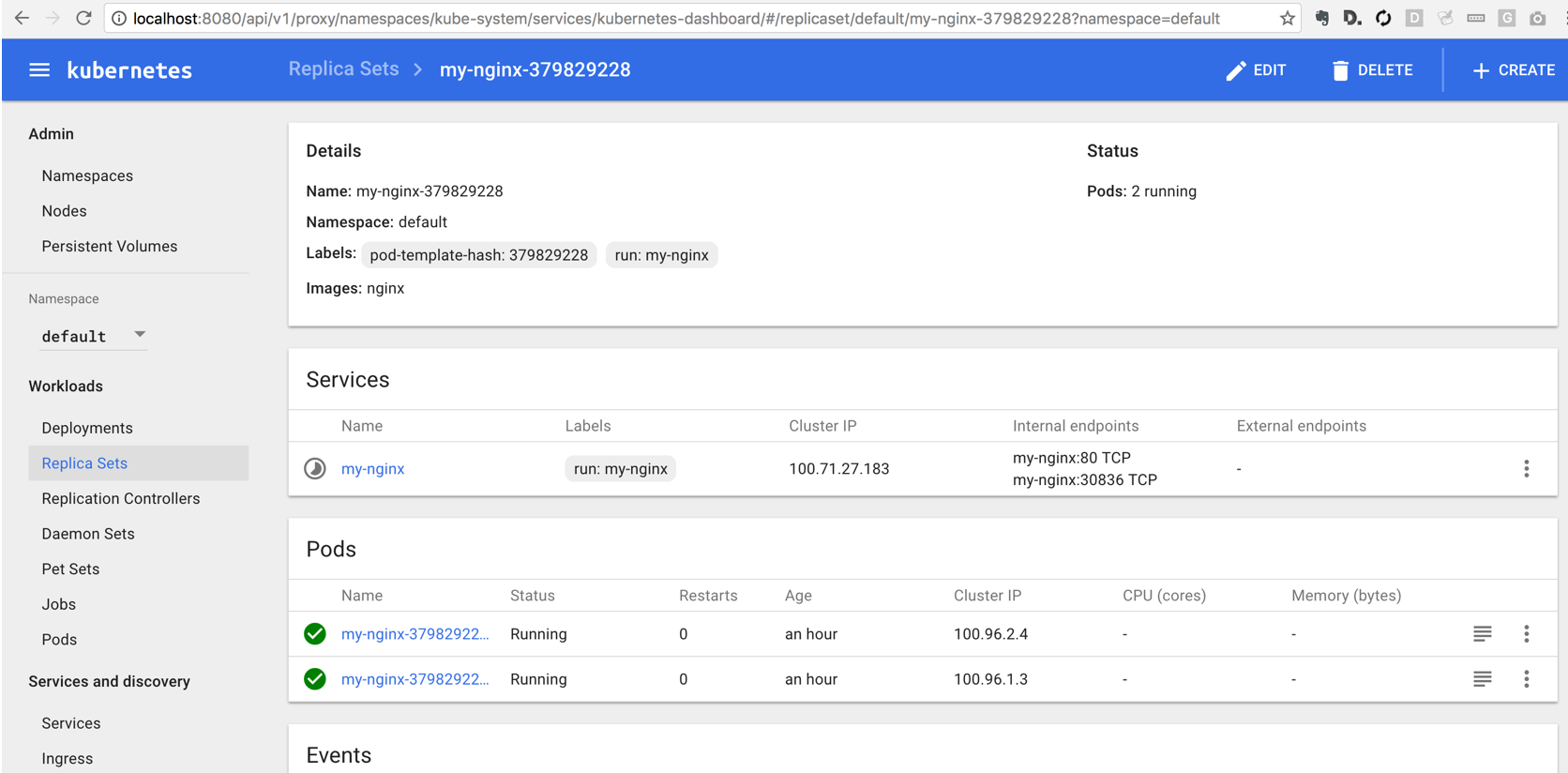This screenshot has height=773, width=1568.
Task: View logs for pod 100.96.2.4
Action: (x=1482, y=634)
